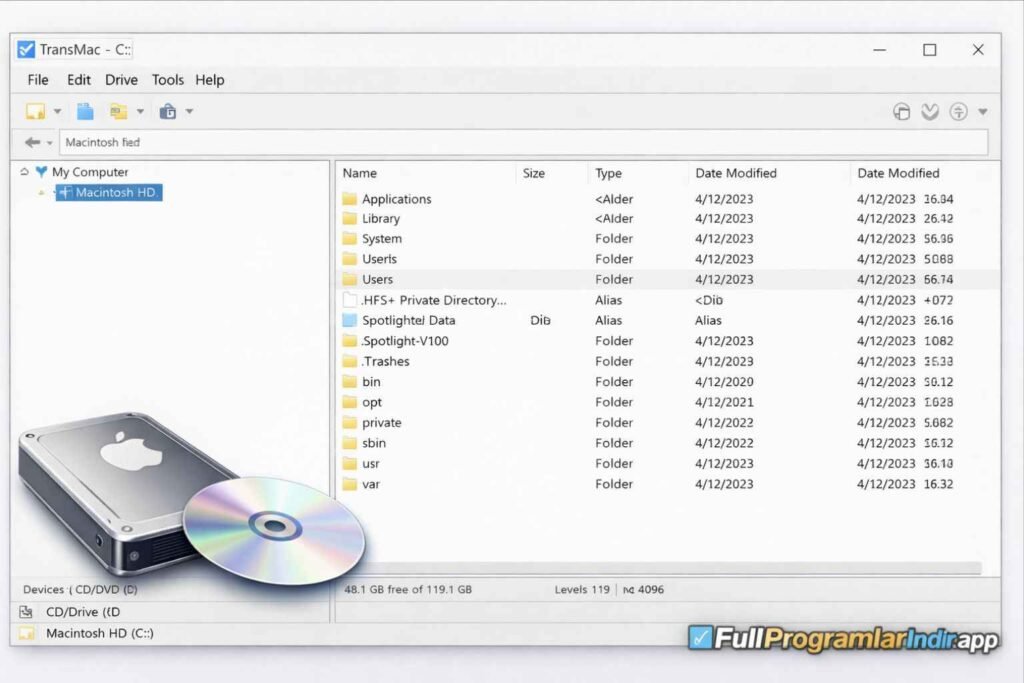The image size is (1024, 683).
Task: Click the horizontal scrollbar under the file list
Action: [x=660, y=568]
